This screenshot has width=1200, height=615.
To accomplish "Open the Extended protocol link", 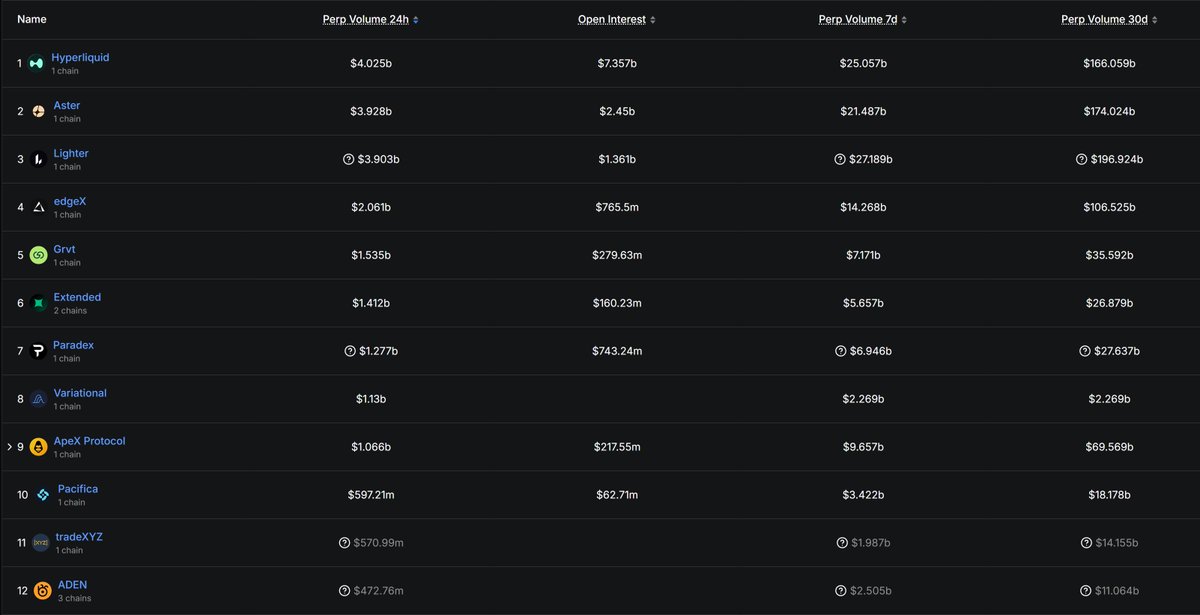I will [77, 297].
